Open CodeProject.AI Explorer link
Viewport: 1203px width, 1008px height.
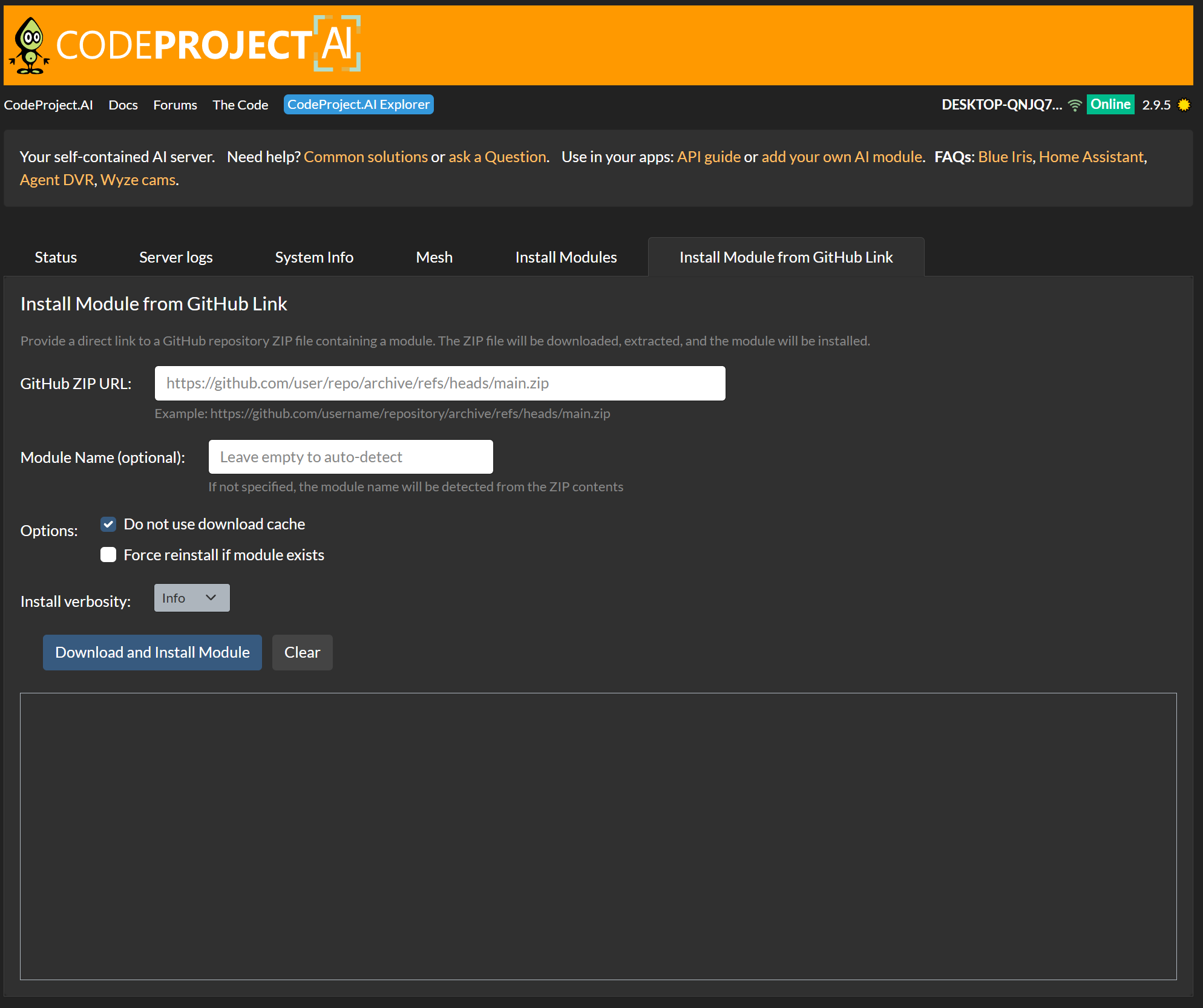pos(358,105)
